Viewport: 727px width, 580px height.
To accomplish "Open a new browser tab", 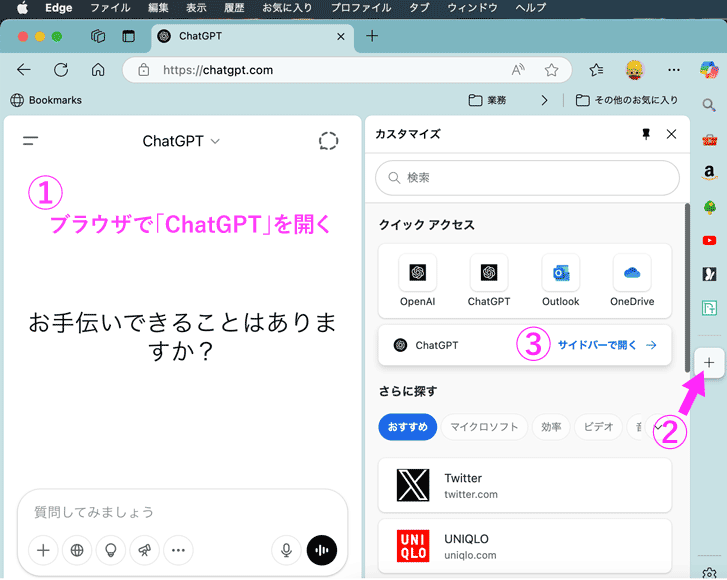I will point(372,36).
